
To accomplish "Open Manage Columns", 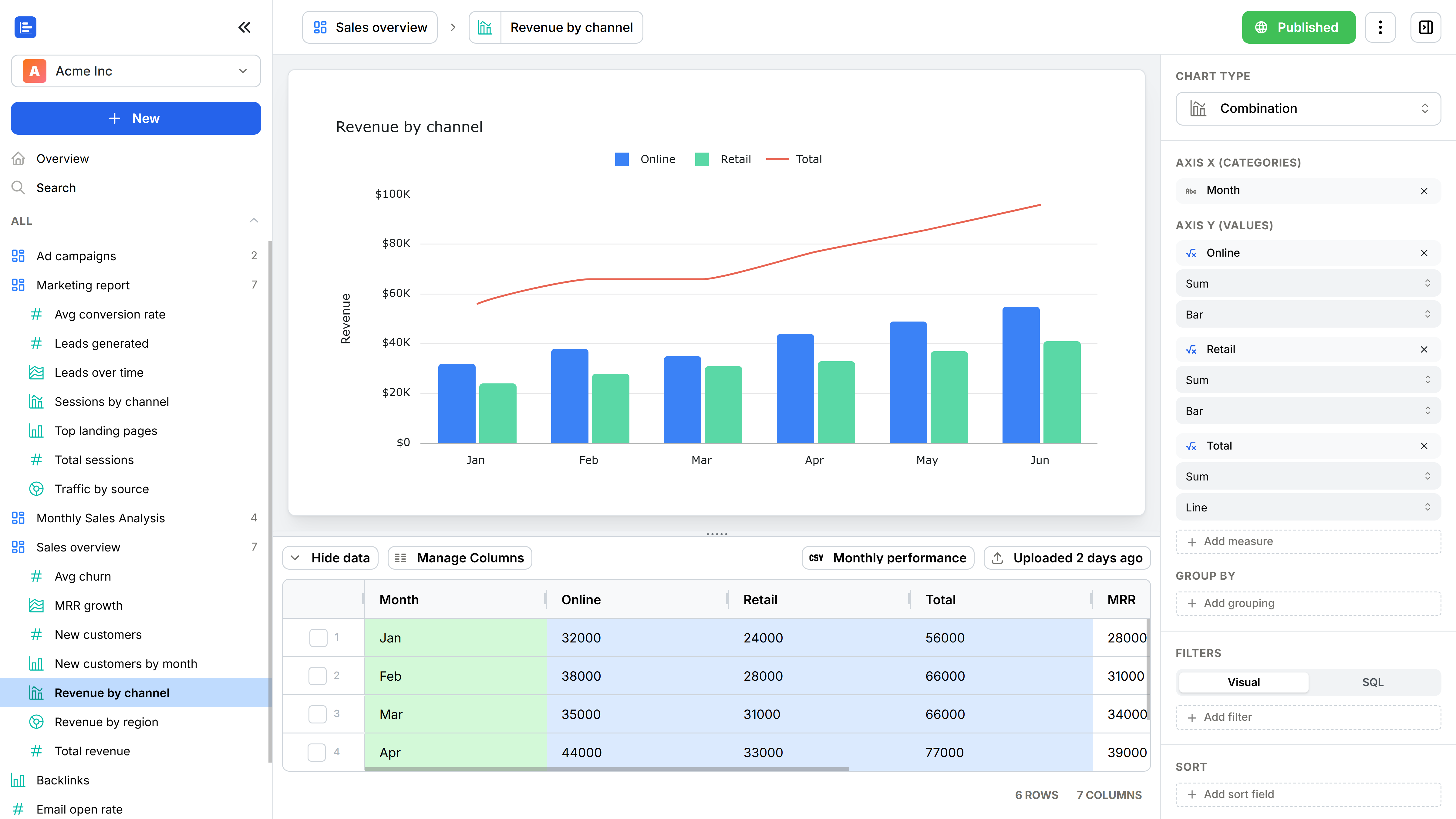I will coord(460,558).
